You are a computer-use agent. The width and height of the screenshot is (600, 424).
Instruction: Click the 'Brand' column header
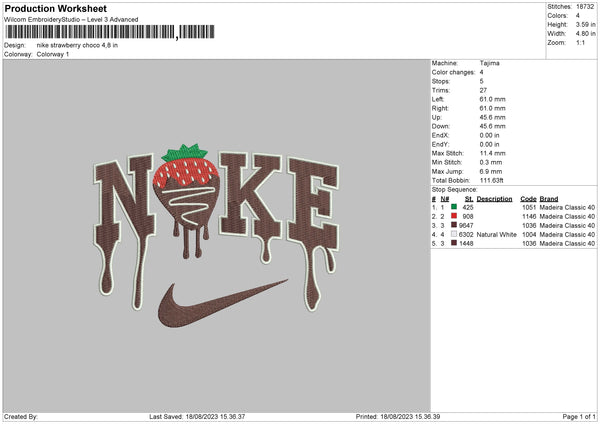549,199
